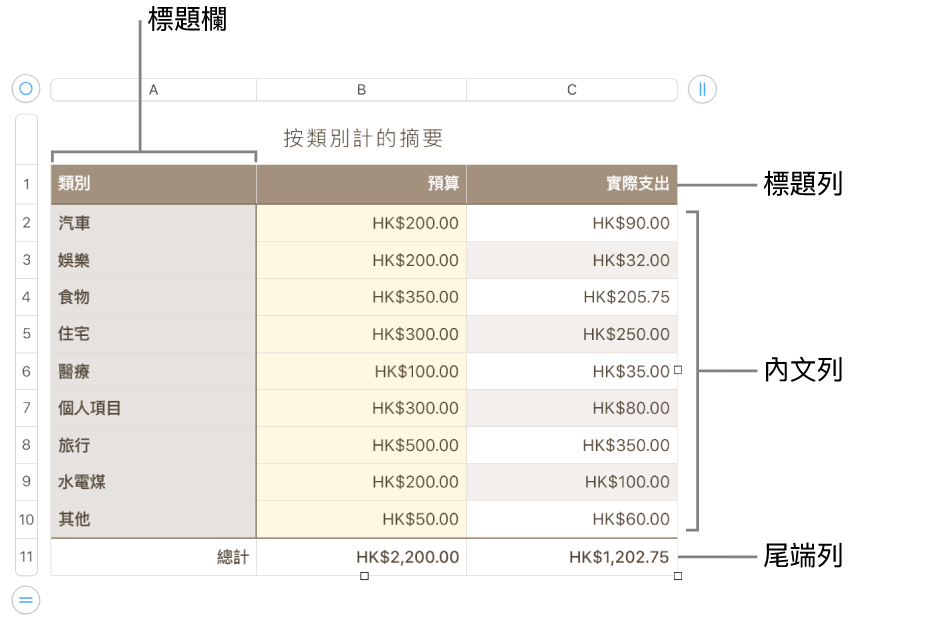Click budget cell HK$500.00

tap(362, 445)
